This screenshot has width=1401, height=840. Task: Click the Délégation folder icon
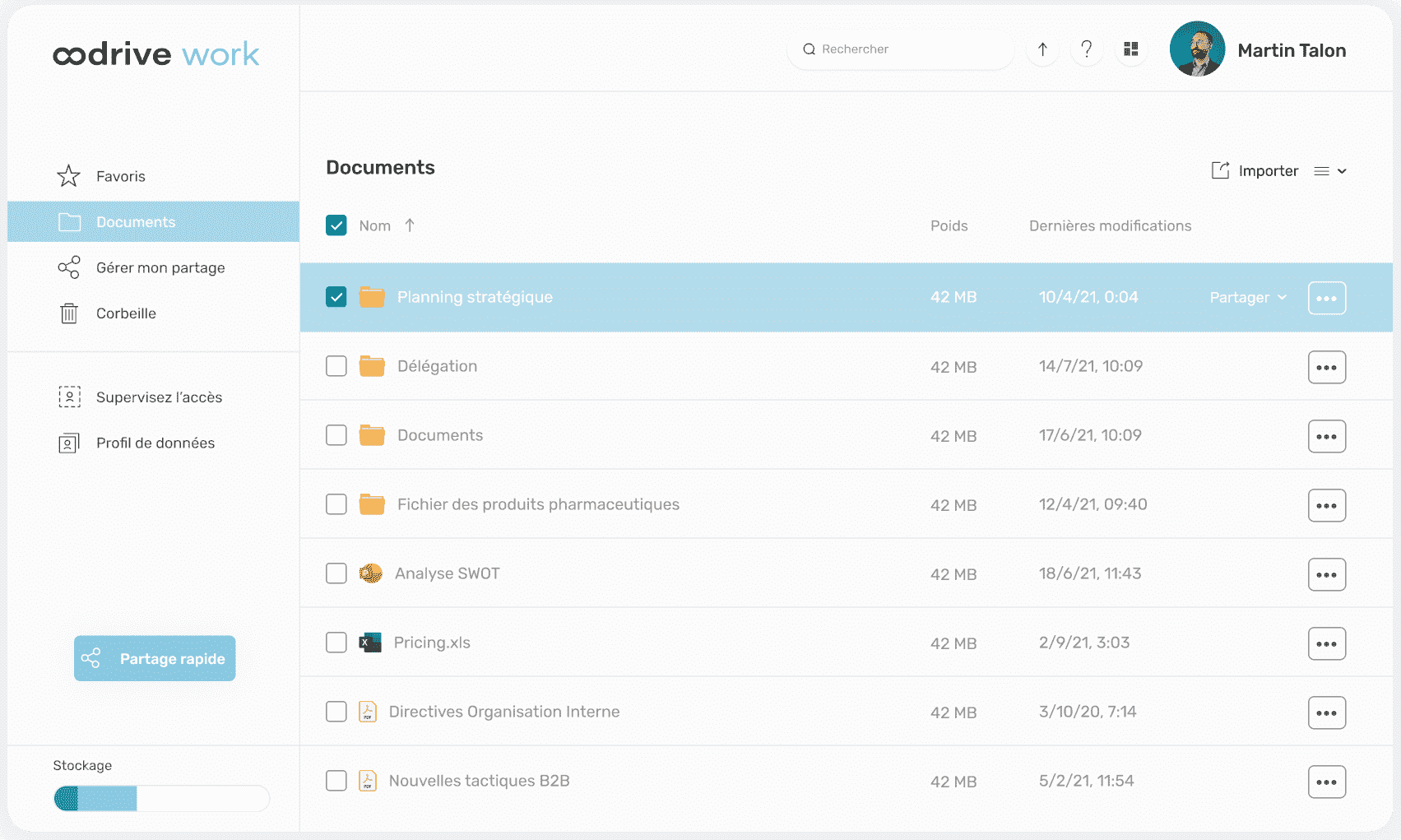(372, 366)
